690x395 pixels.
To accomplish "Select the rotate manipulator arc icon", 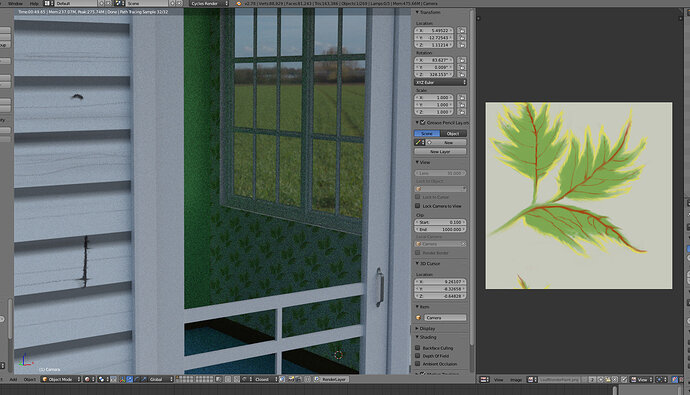I will (136, 379).
